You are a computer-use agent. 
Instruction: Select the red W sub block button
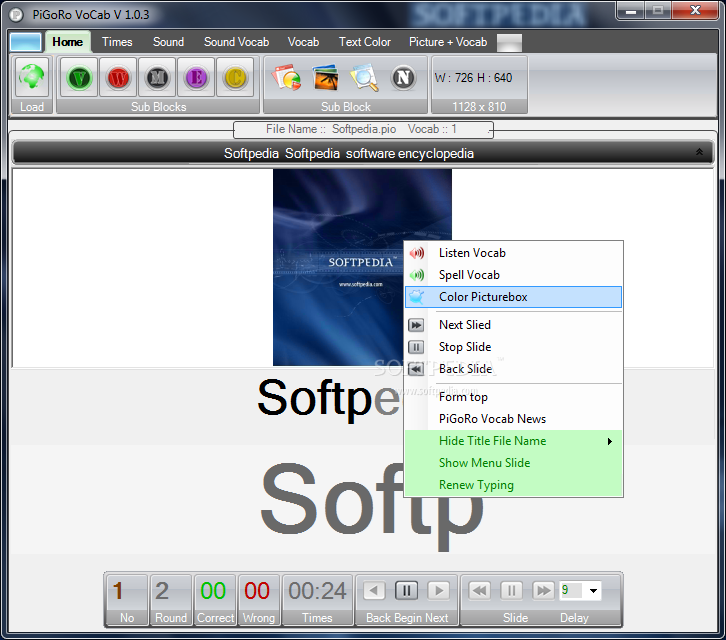(x=118, y=77)
